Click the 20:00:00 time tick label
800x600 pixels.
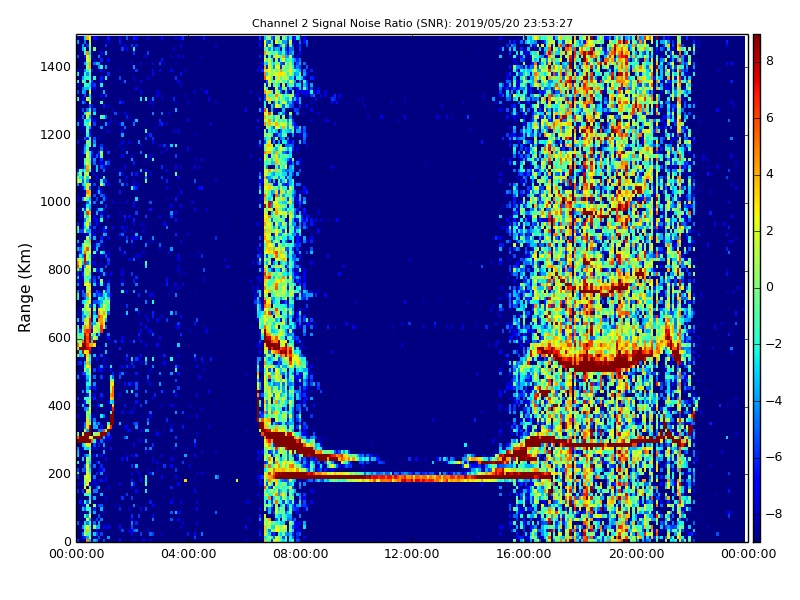[x=636, y=554]
